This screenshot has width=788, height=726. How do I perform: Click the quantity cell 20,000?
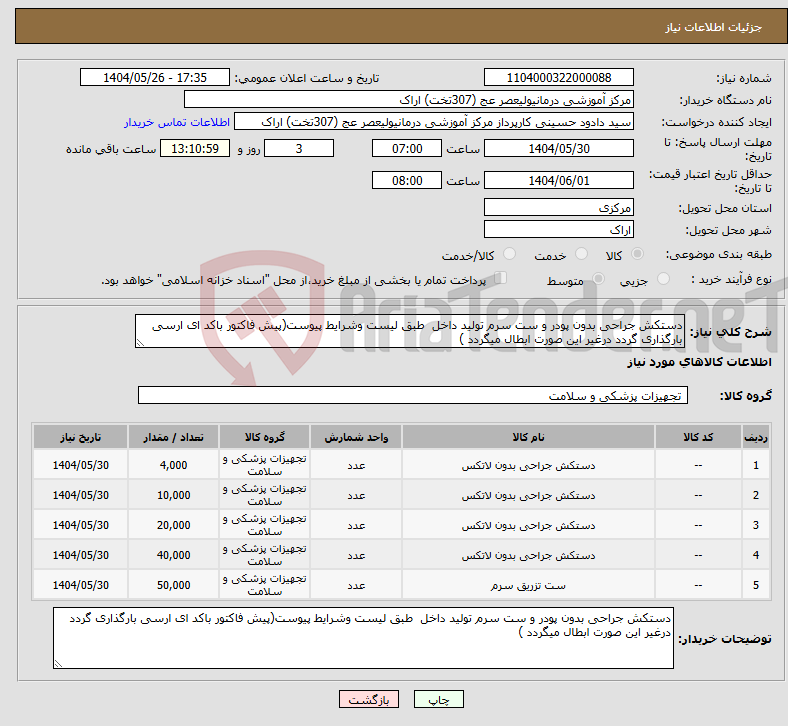pyautogui.click(x=173, y=525)
